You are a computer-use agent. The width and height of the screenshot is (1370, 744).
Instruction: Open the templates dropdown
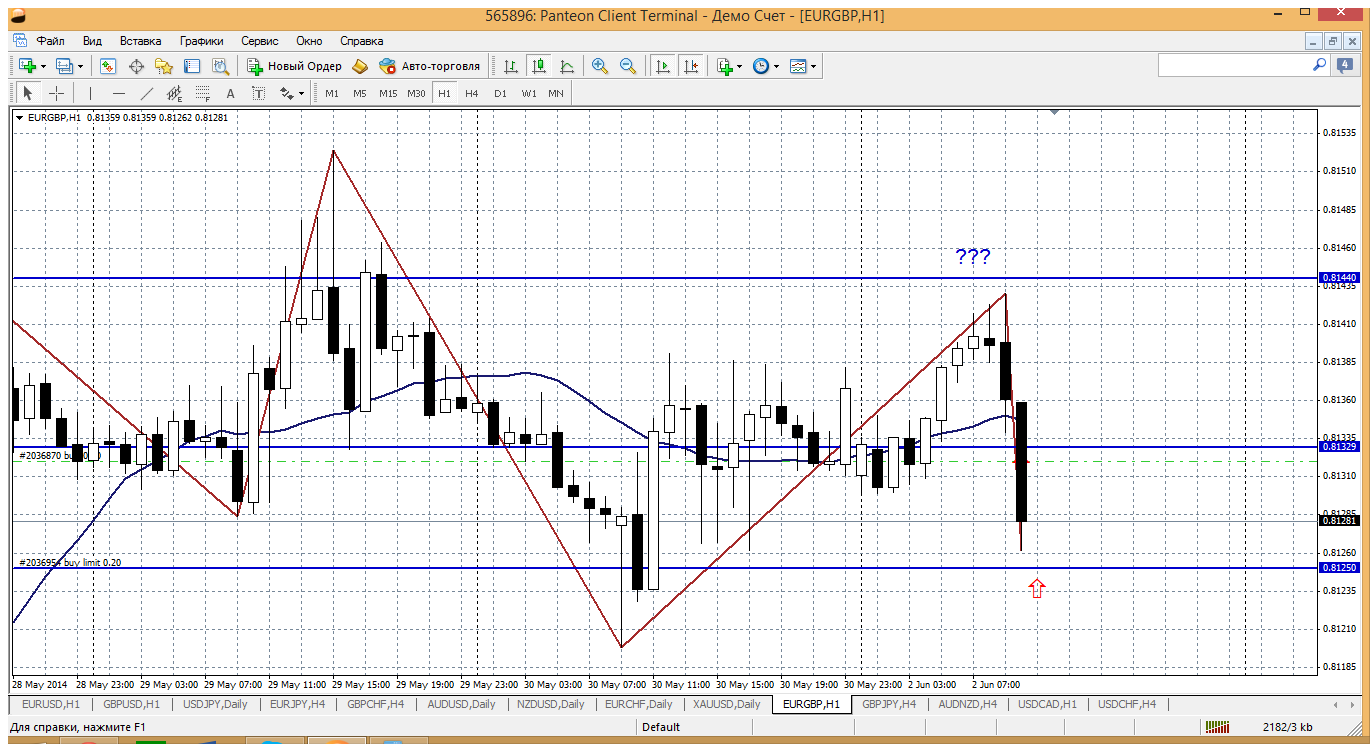803,66
